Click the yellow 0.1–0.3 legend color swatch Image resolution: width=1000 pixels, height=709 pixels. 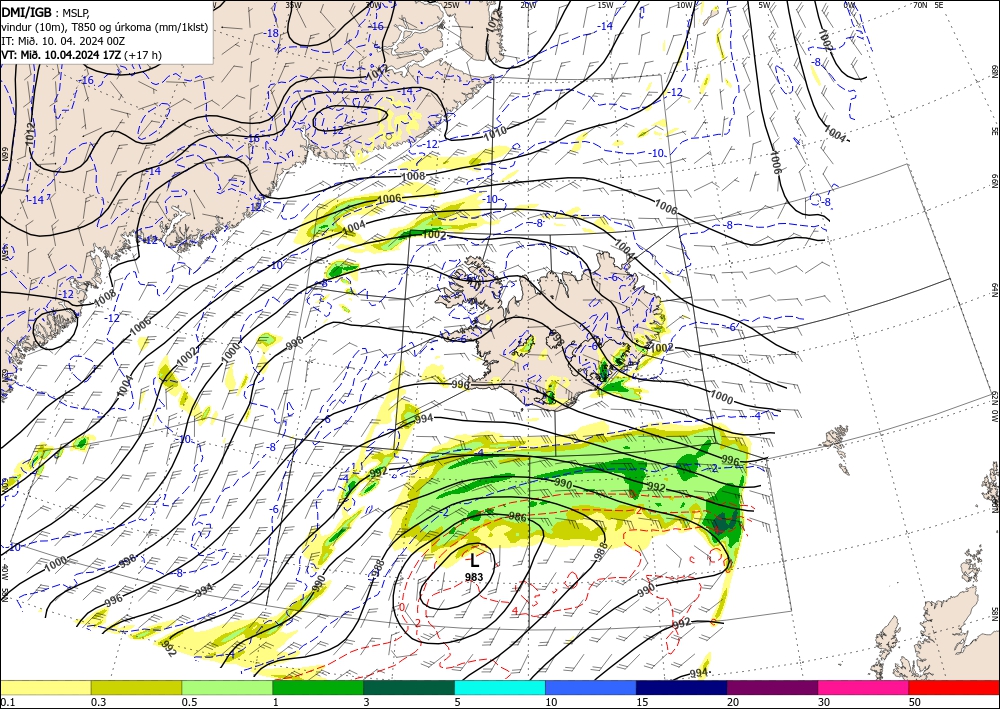(45, 687)
